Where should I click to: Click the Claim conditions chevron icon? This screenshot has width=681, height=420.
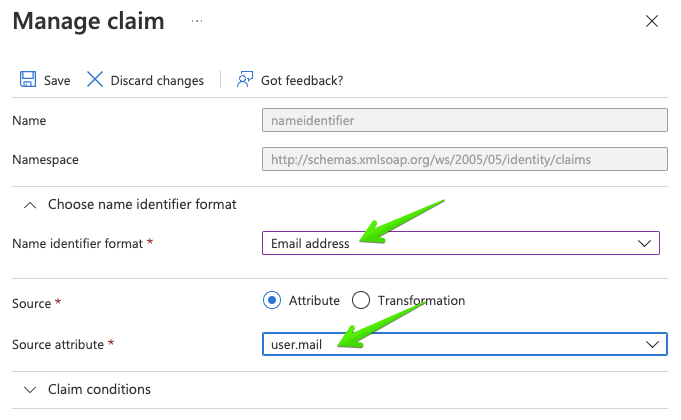click(30, 390)
